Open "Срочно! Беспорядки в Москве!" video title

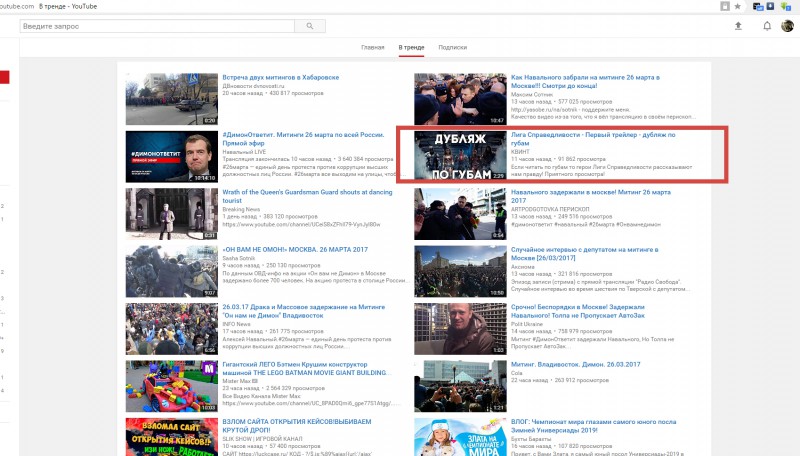point(578,311)
